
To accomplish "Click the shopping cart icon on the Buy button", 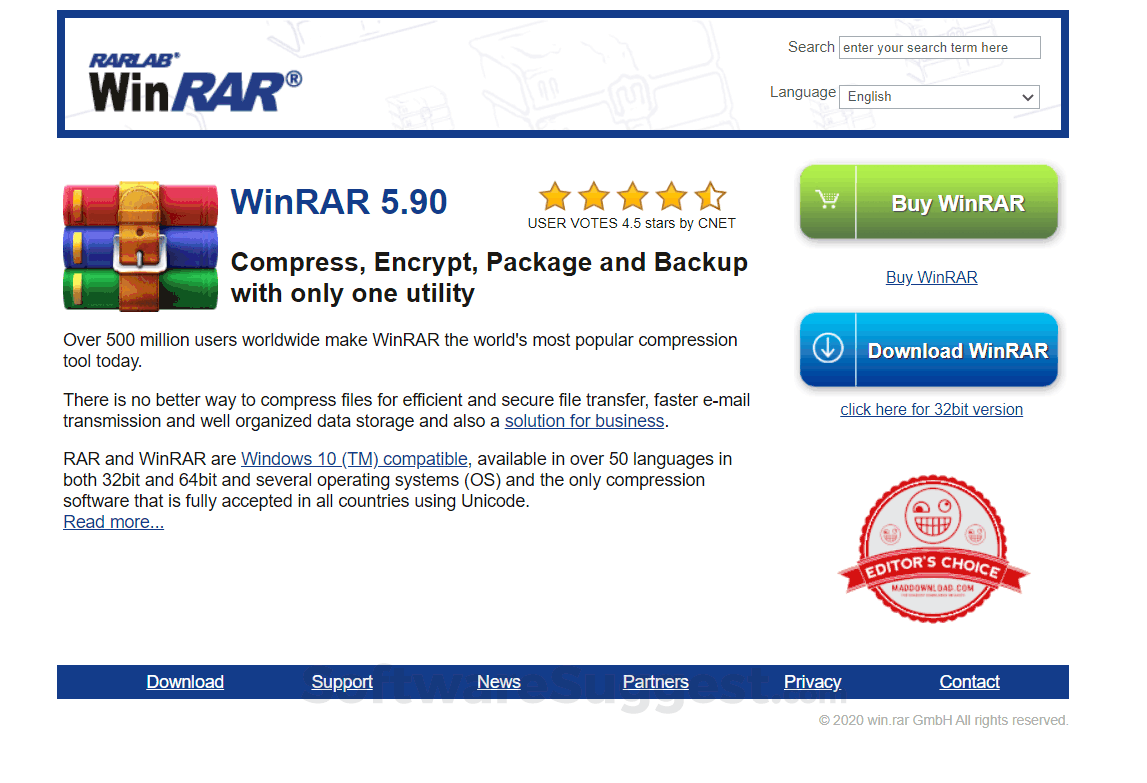I will tap(827, 200).
